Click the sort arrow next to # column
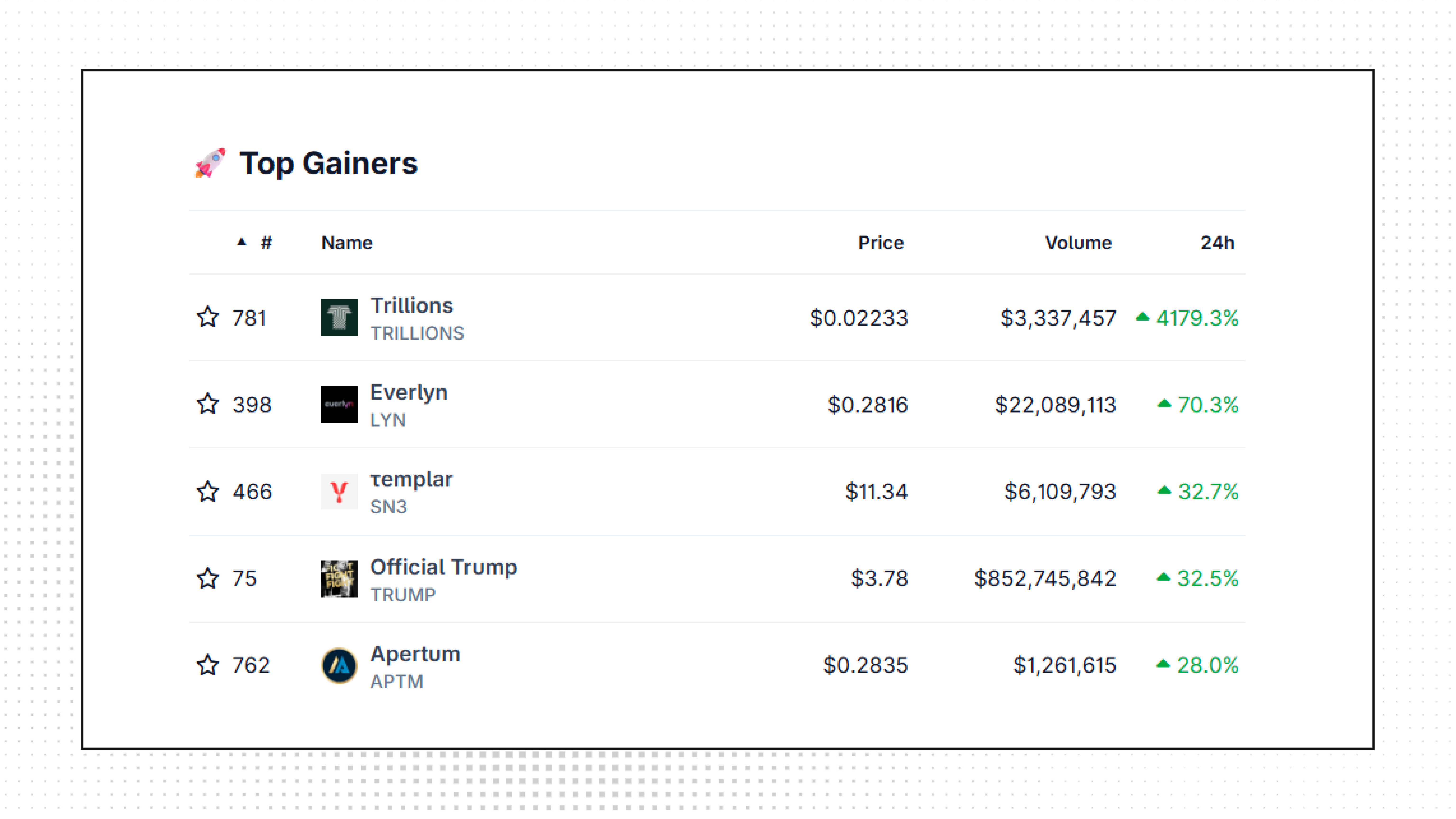The width and height of the screenshot is (1456, 819). point(242,243)
